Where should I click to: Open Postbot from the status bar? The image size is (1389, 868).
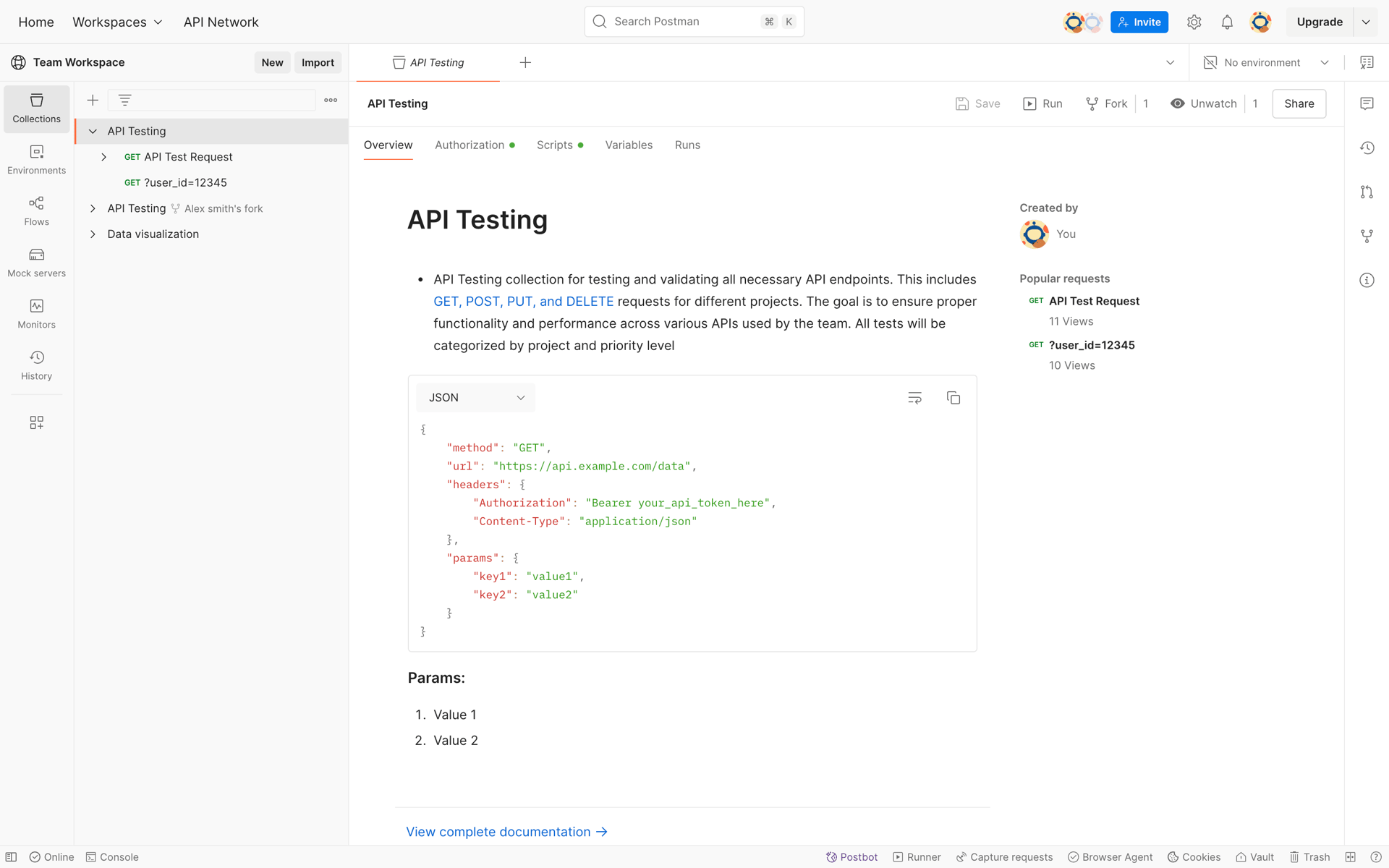[851, 857]
